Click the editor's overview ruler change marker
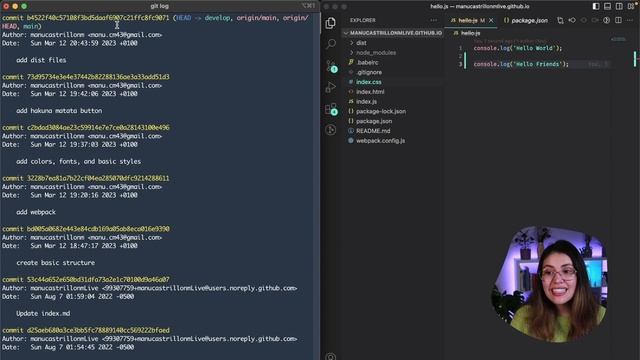The image size is (640, 360). (635, 58)
